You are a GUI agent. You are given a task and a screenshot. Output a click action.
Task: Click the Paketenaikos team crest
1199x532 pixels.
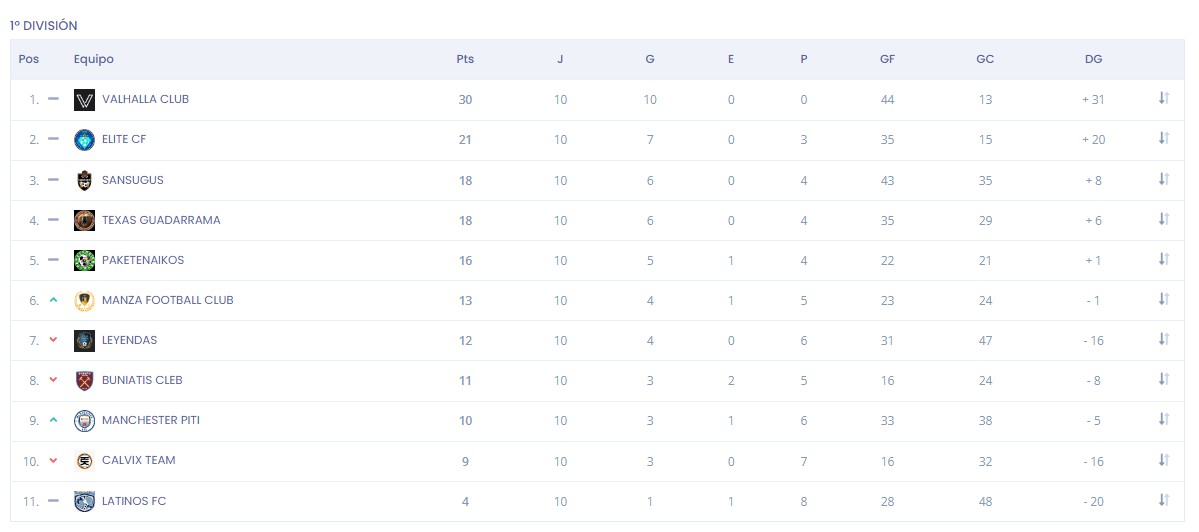pyautogui.click(x=84, y=260)
